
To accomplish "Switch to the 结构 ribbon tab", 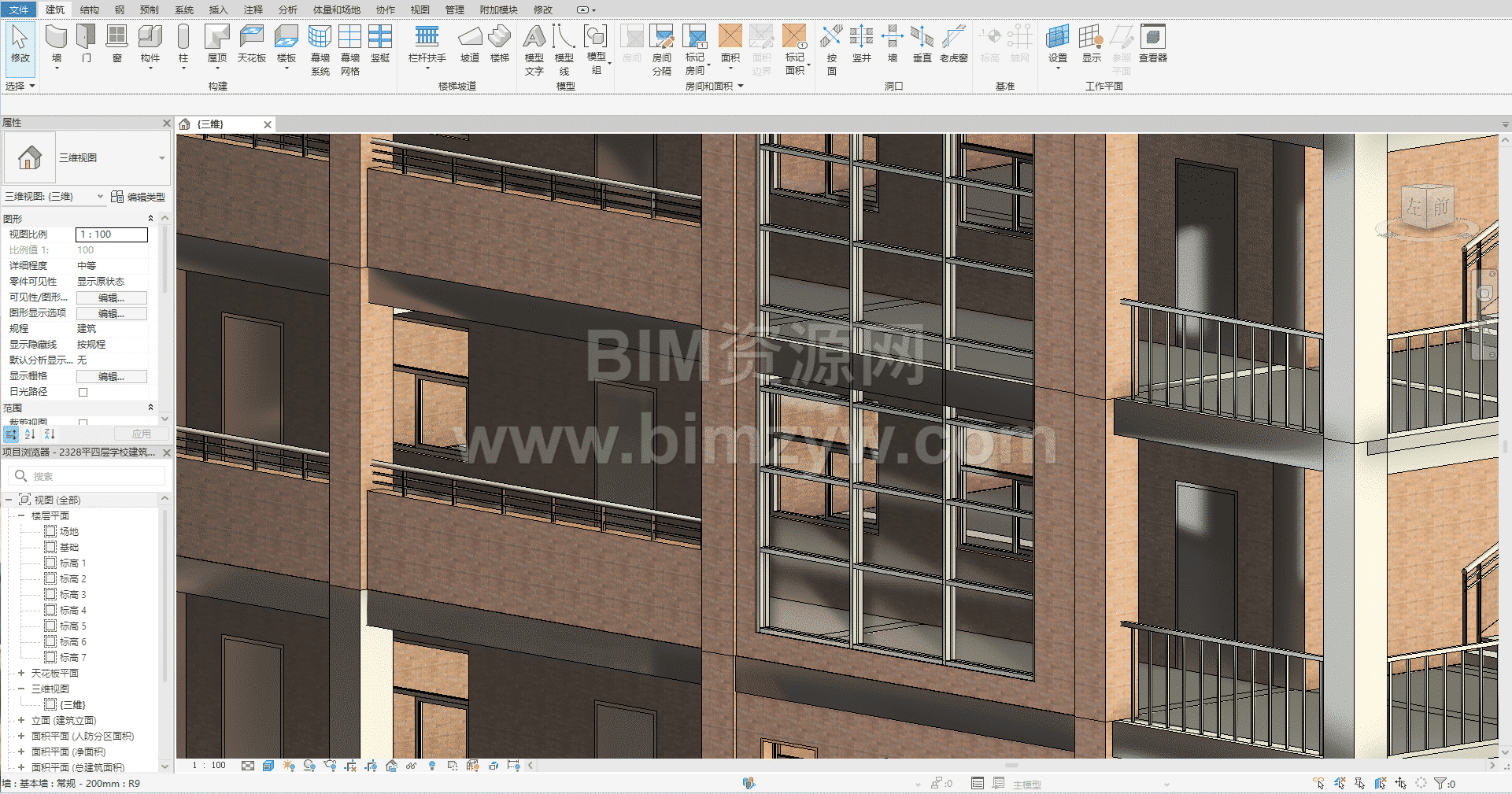I will pyautogui.click(x=90, y=9).
